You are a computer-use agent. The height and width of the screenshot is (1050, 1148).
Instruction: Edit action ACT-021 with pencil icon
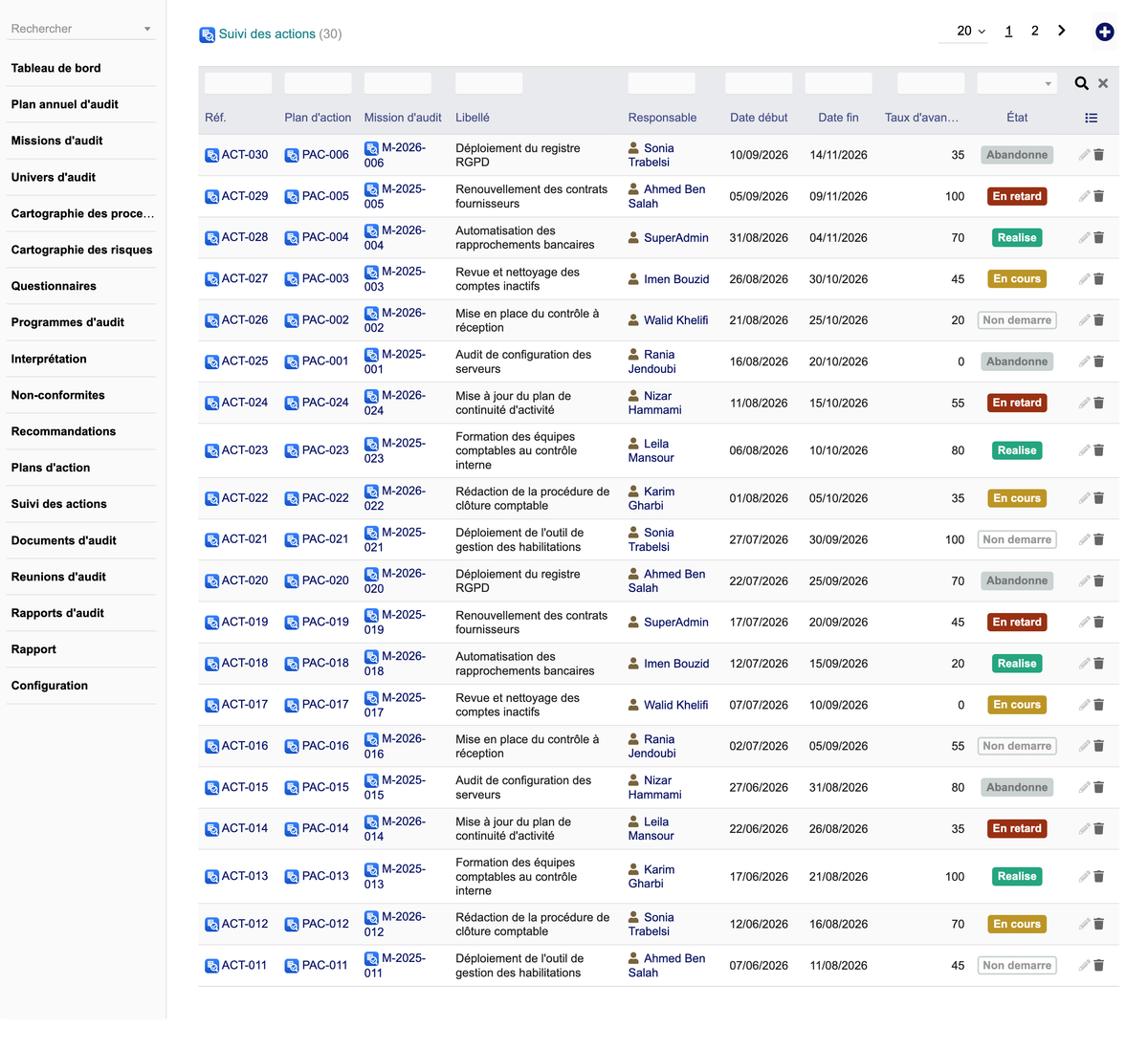click(1084, 539)
